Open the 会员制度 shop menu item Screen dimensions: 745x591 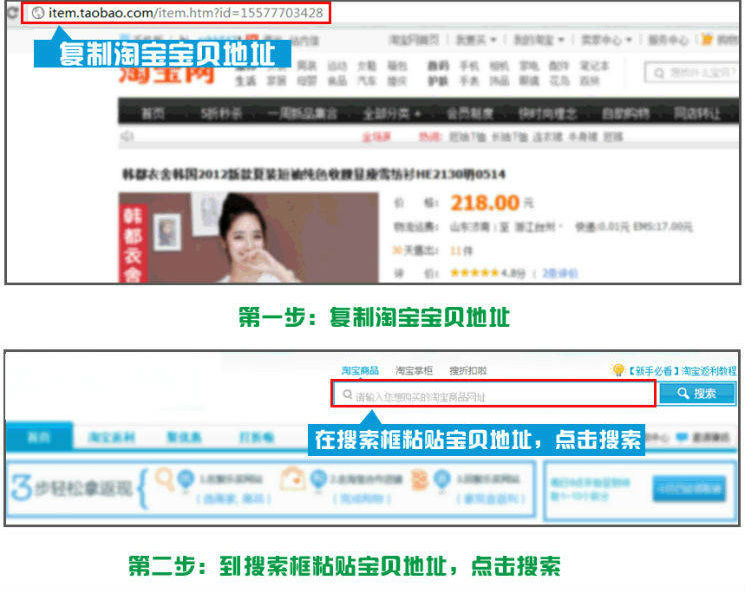click(x=469, y=114)
